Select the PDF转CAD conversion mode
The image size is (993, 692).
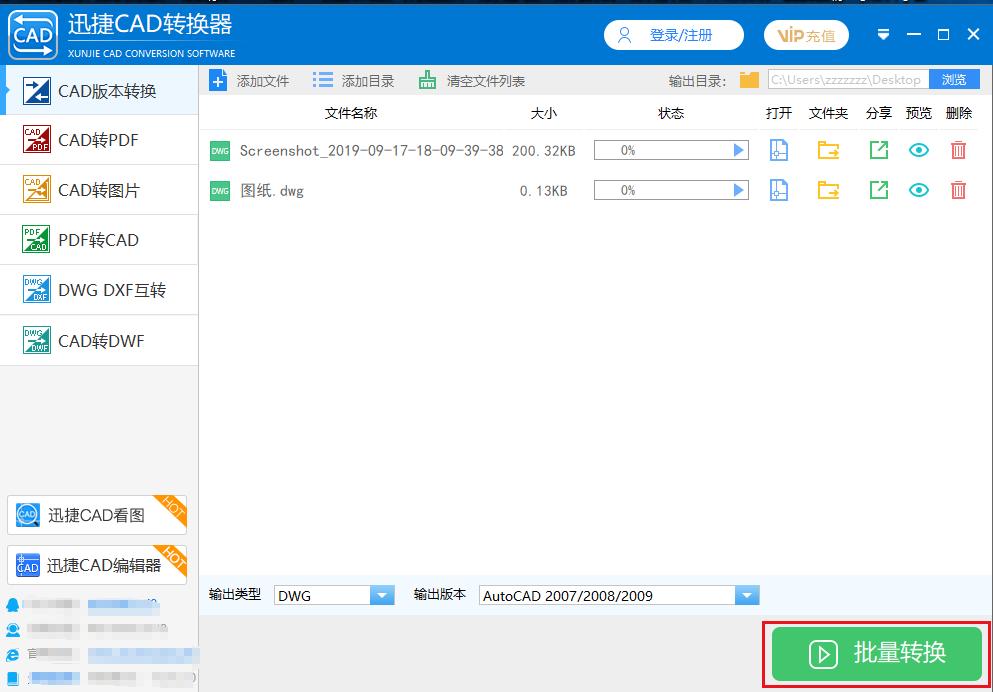pos(99,240)
